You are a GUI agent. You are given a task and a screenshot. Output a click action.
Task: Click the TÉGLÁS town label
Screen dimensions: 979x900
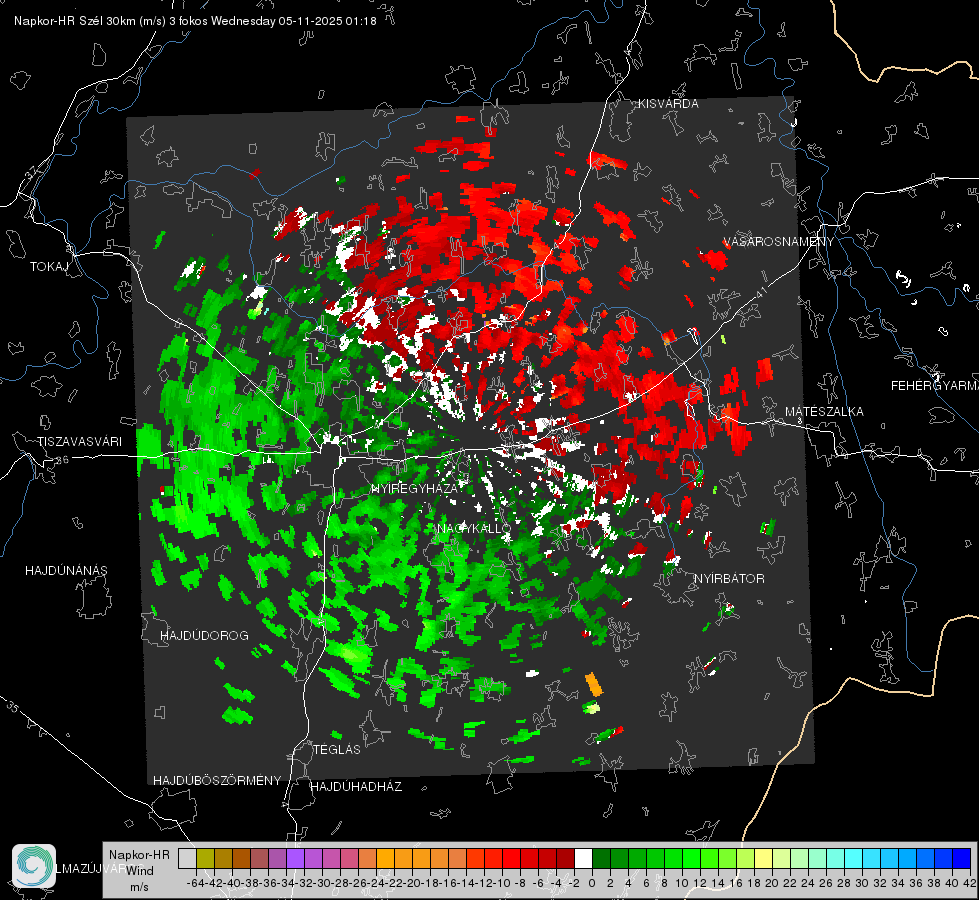(x=337, y=750)
